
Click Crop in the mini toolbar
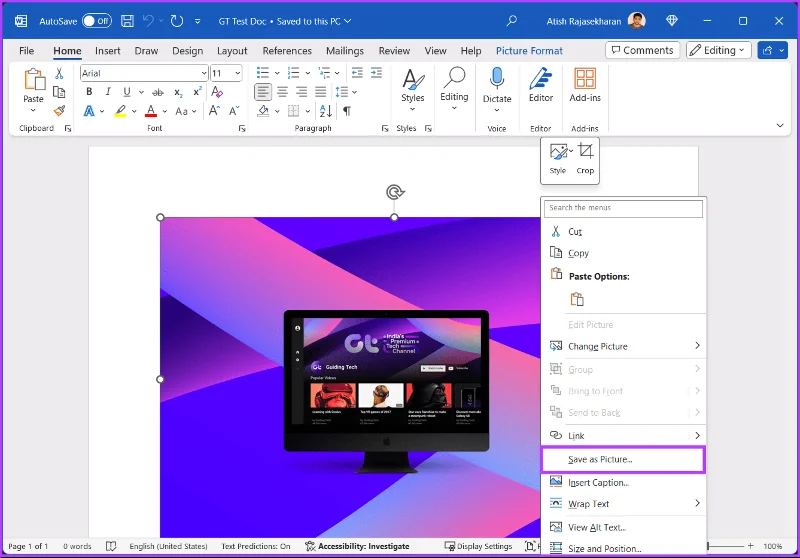pos(585,159)
